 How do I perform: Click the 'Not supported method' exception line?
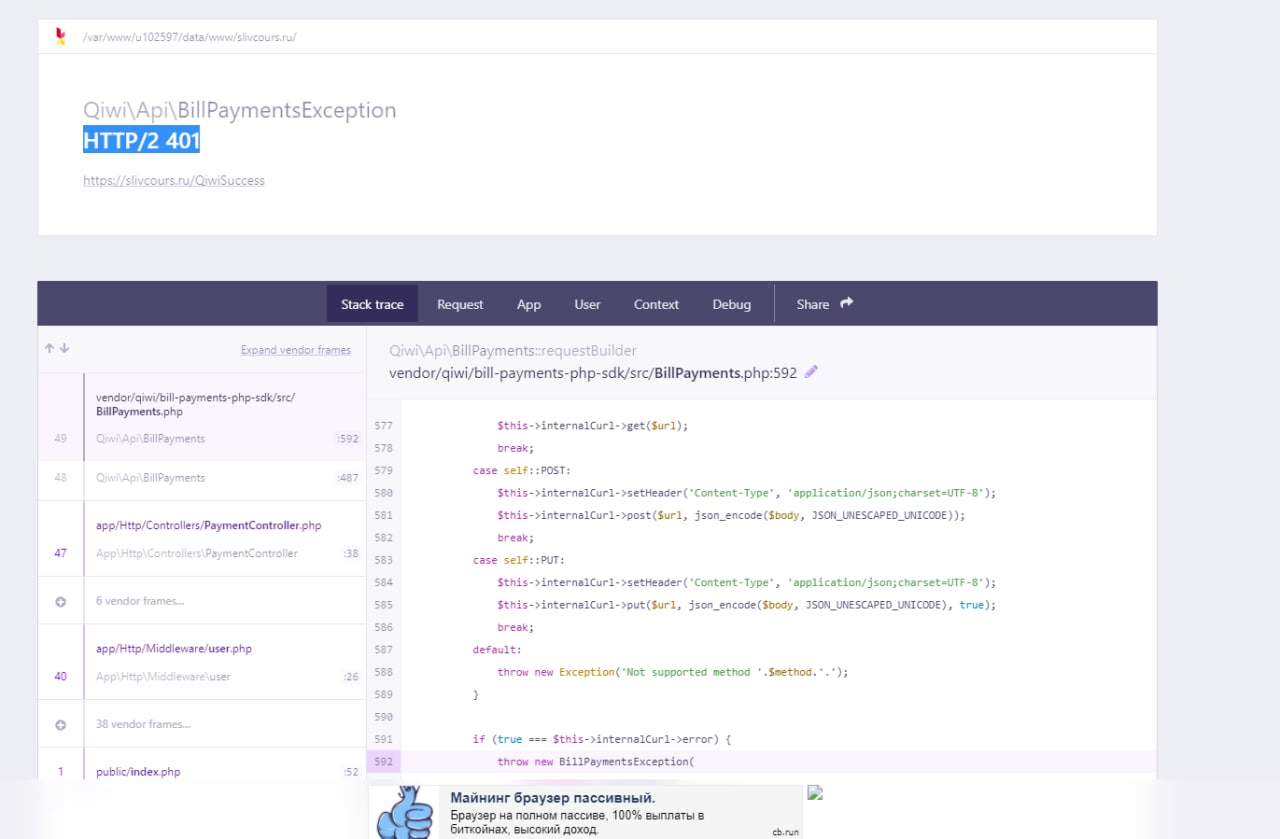tap(673, 672)
